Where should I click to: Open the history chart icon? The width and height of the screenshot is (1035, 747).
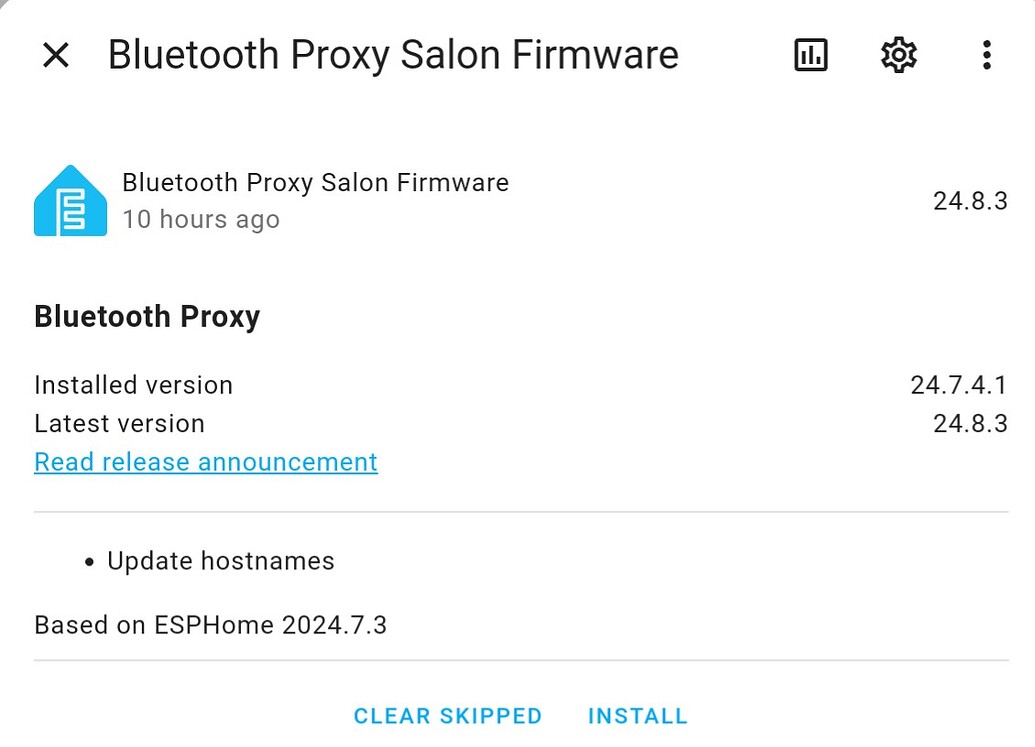point(811,55)
